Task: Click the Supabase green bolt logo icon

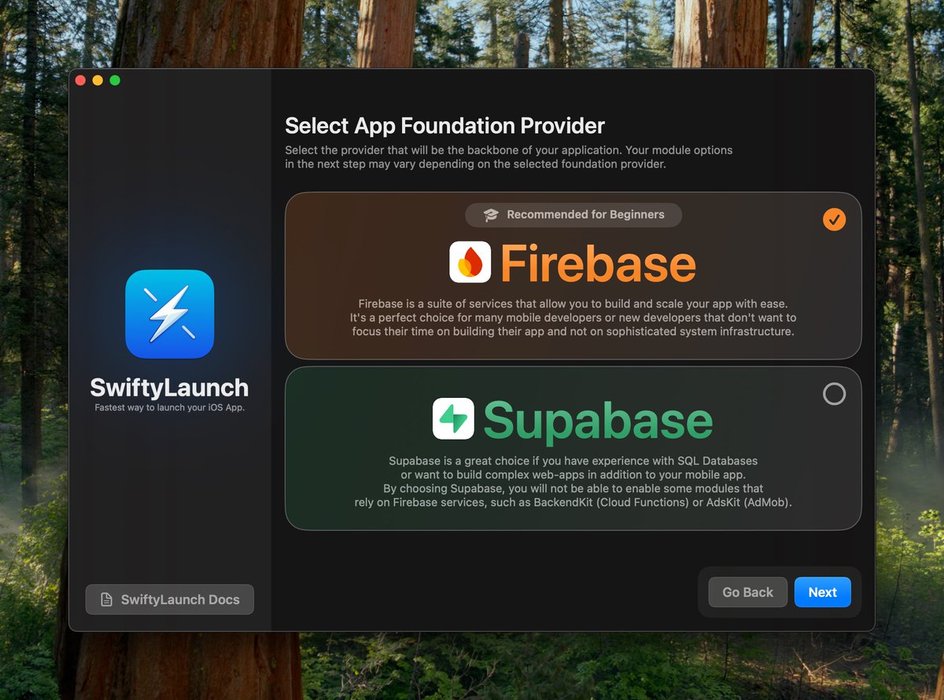Action: pos(453,418)
